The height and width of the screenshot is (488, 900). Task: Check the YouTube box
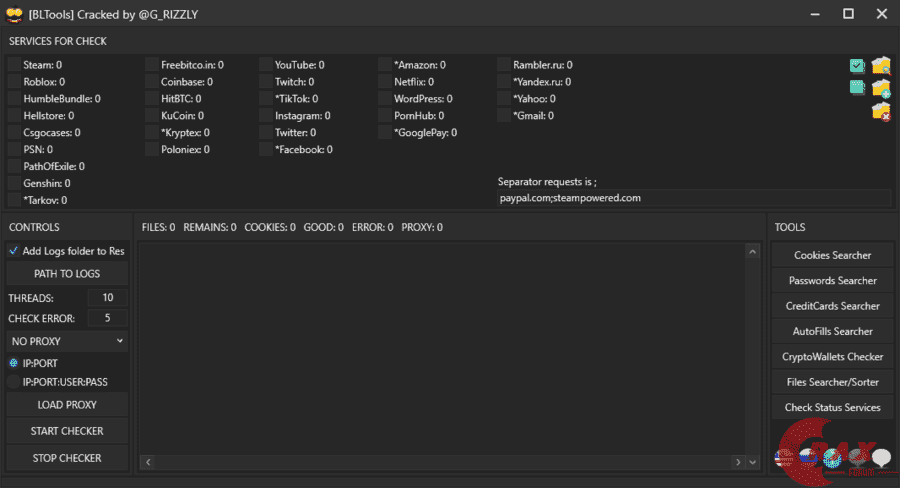tap(265, 65)
